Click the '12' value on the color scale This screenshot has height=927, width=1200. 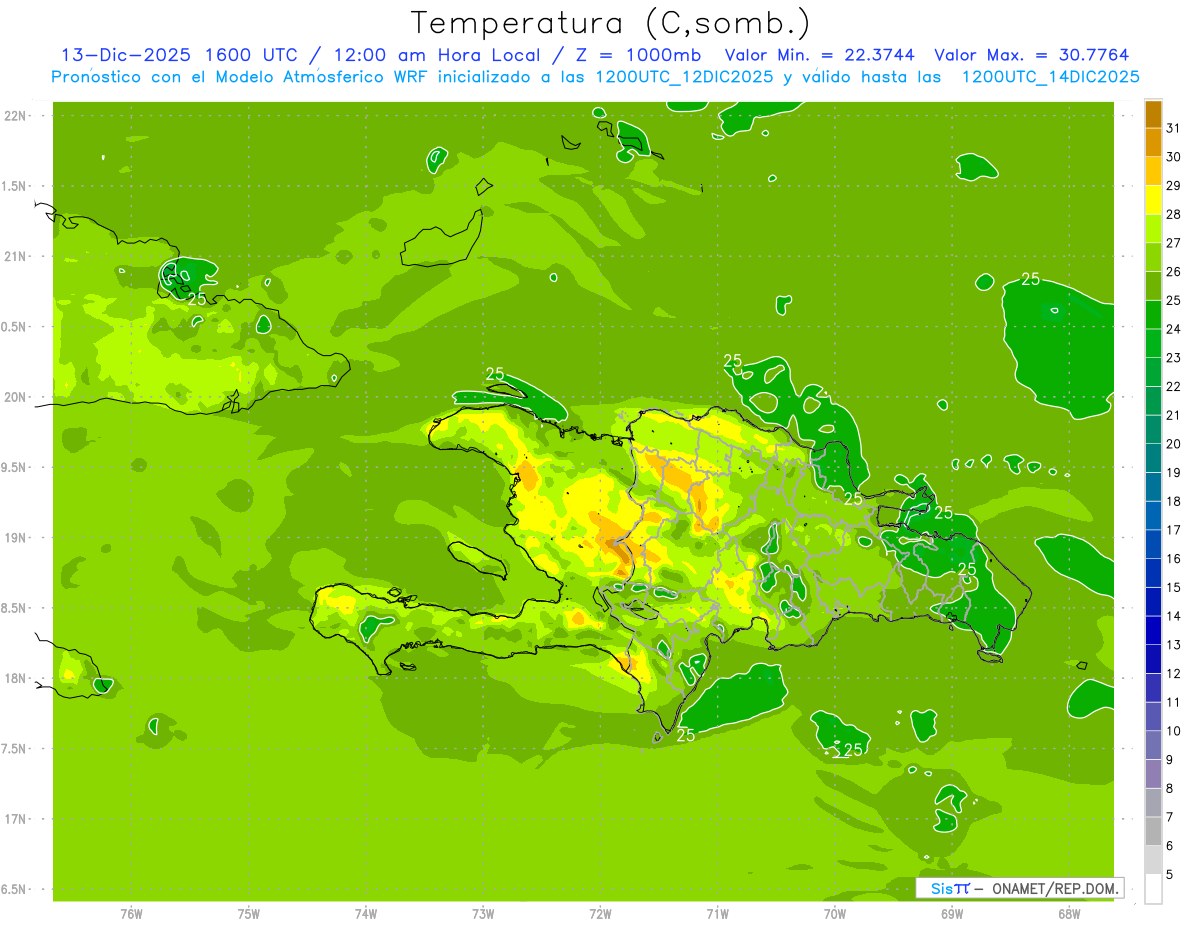coord(1173,674)
